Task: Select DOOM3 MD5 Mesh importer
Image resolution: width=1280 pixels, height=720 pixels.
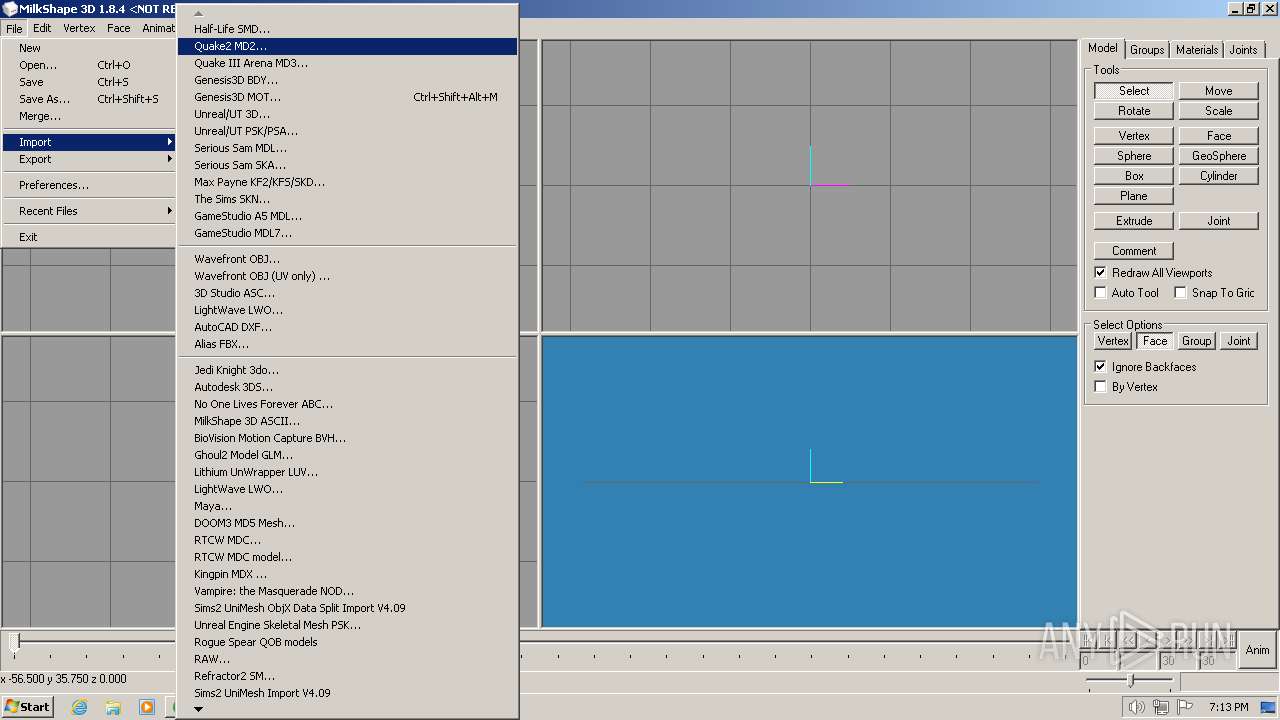Action: (347, 523)
